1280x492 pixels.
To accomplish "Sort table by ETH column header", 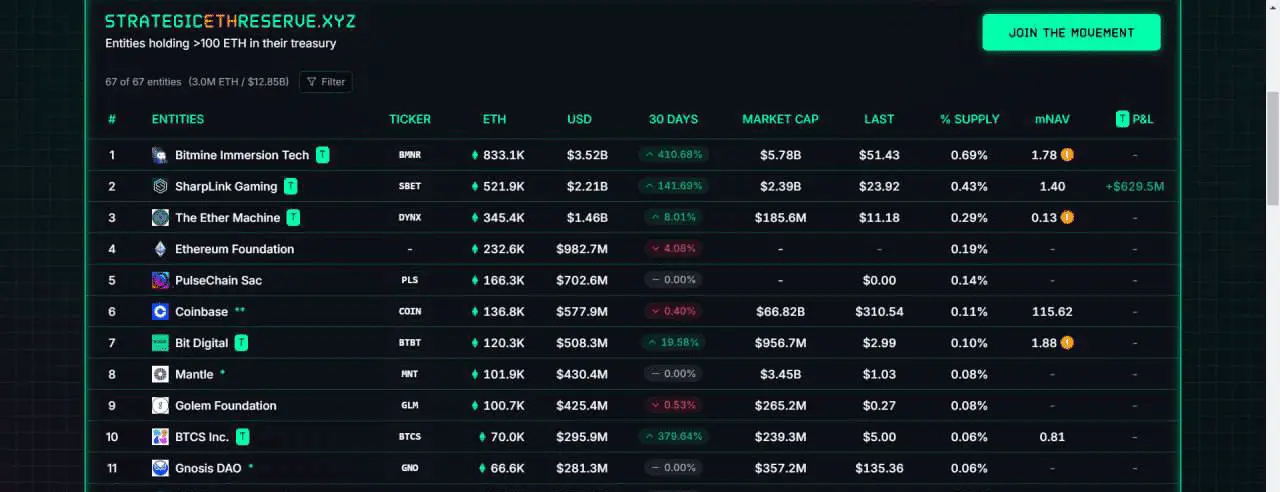I will click(494, 119).
